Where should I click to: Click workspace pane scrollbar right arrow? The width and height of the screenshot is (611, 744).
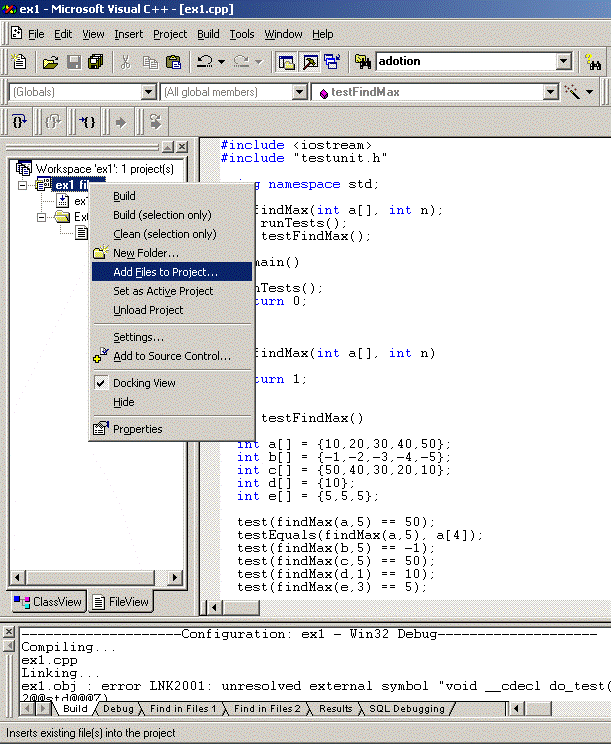click(x=174, y=577)
